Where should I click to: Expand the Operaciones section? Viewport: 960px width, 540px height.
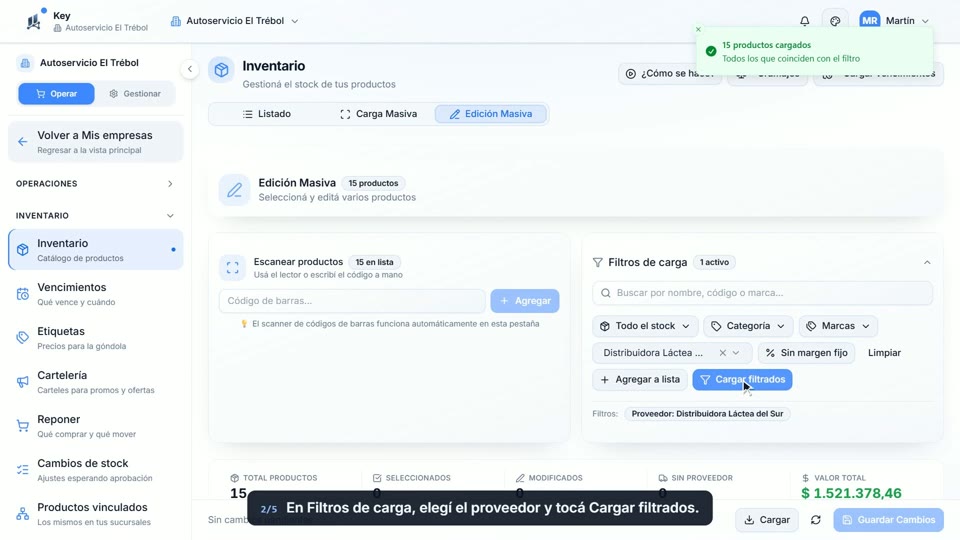(95, 184)
